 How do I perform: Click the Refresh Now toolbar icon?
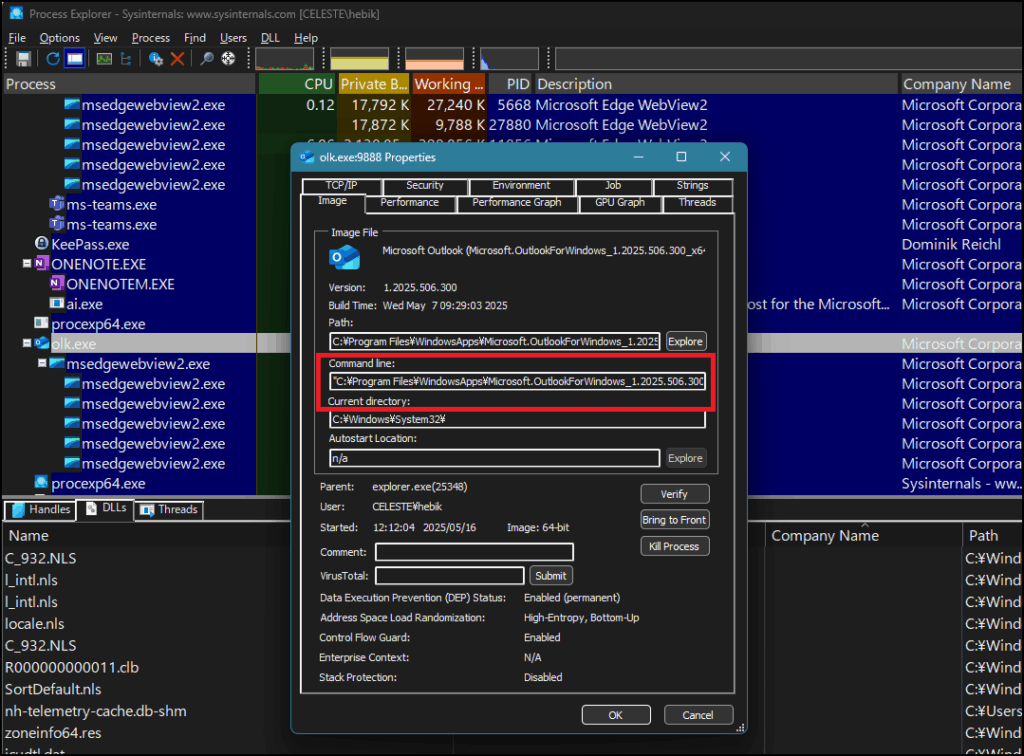point(53,59)
